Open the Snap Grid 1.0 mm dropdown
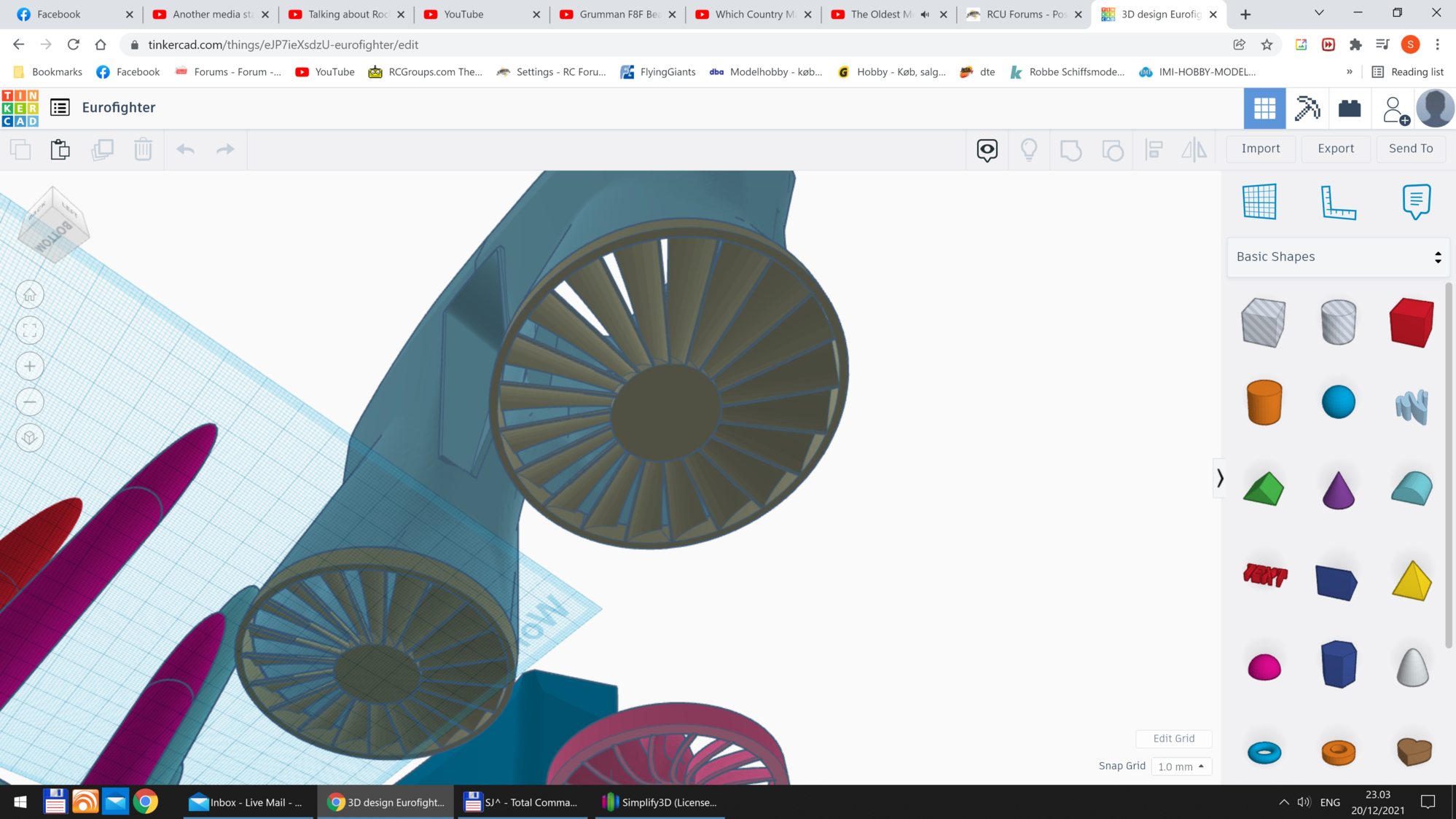This screenshot has height=819, width=1456. coord(1181,766)
